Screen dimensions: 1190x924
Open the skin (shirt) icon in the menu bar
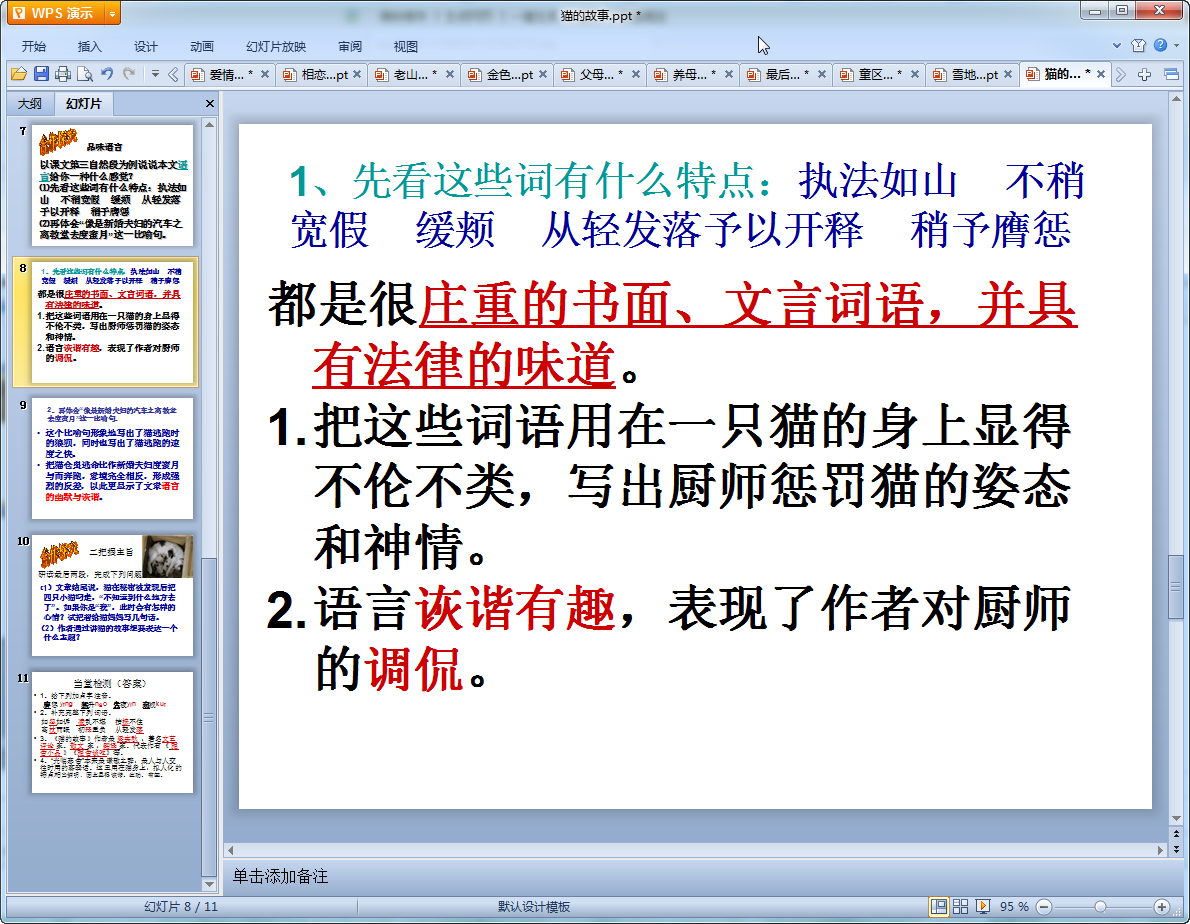coord(1138,46)
